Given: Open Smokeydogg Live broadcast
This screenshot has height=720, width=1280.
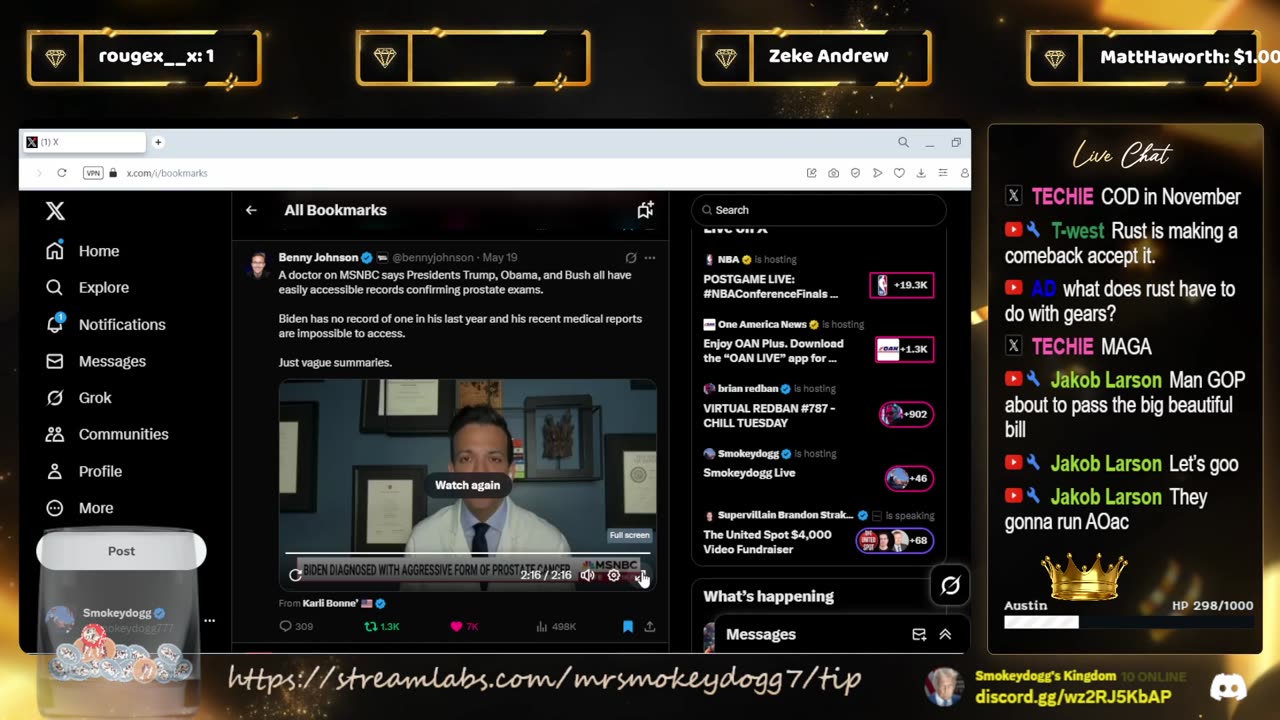Looking at the screenshot, I should coord(749,473).
